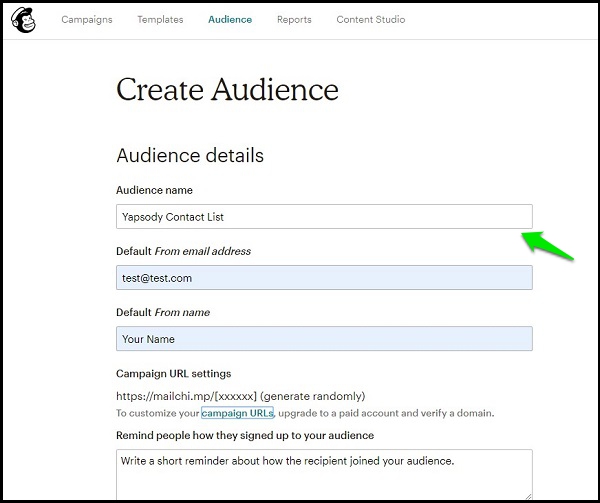Viewport: 600px width, 503px height.
Task: Click the signup reminder text area
Action: 324,474
